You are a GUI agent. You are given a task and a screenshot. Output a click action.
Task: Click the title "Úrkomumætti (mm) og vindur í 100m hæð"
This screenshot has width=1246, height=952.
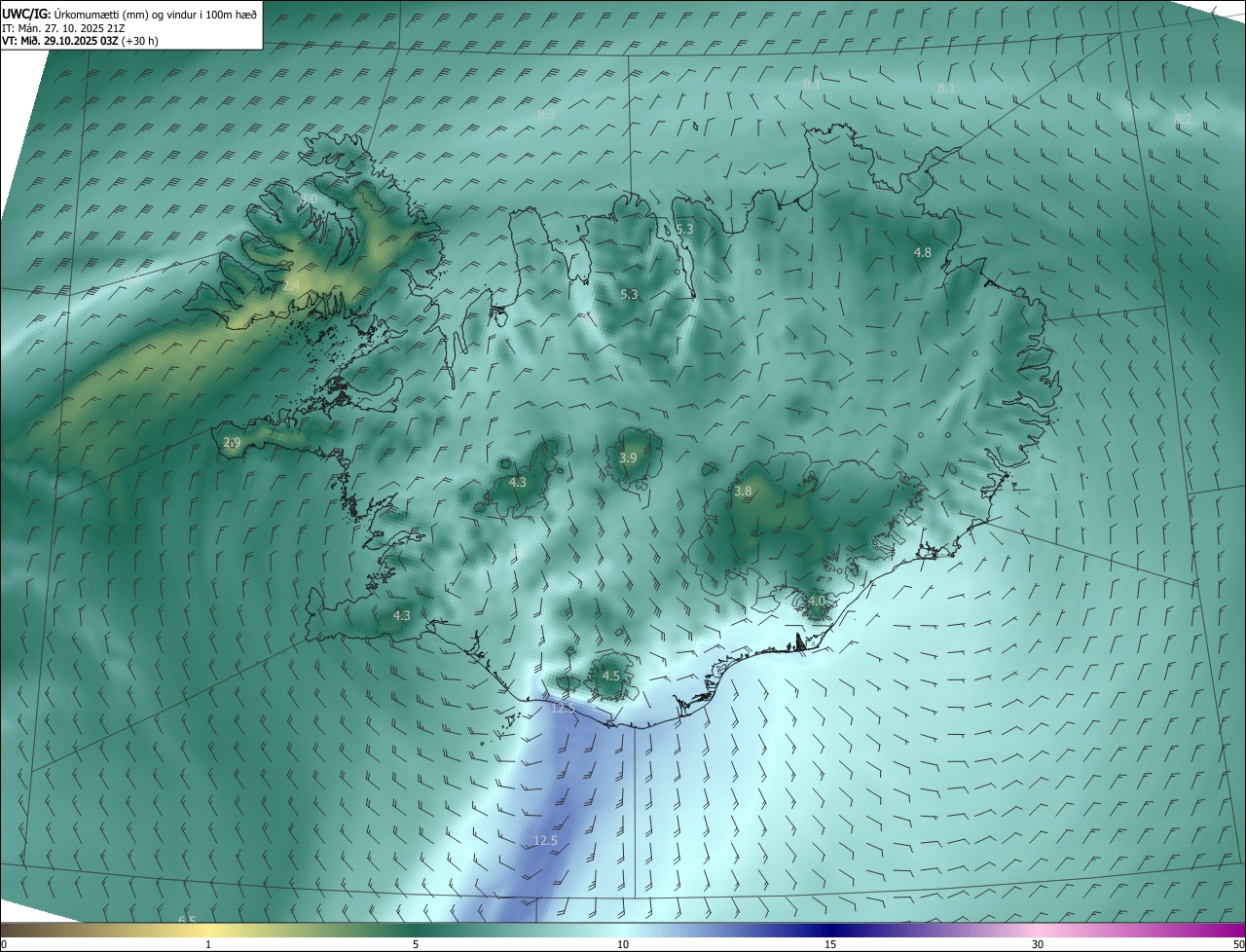(155, 14)
